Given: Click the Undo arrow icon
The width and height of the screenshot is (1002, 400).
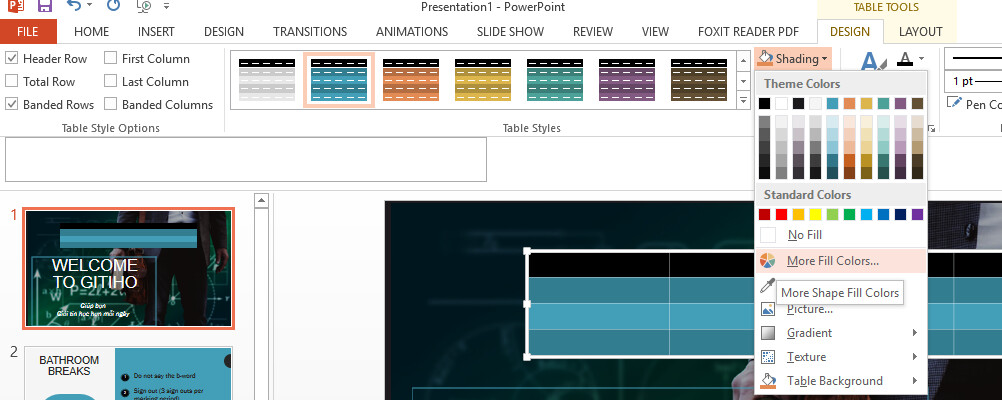Looking at the screenshot, I should tap(74, 6).
